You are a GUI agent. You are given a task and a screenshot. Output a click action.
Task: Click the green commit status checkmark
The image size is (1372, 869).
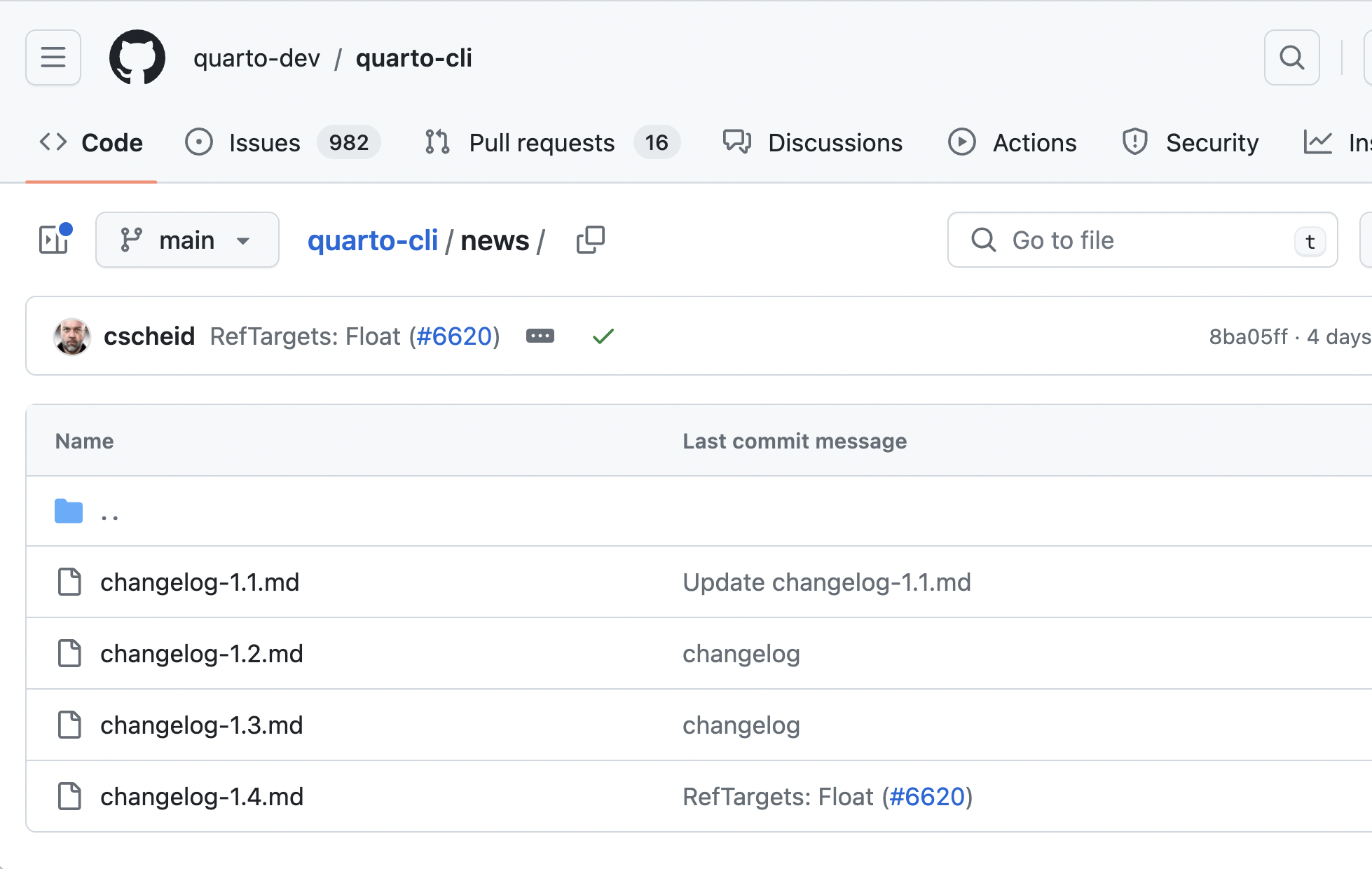tap(603, 336)
